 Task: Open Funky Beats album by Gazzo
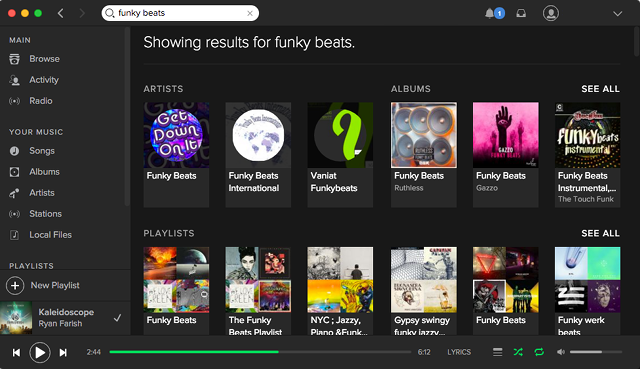click(x=506, y=135)
